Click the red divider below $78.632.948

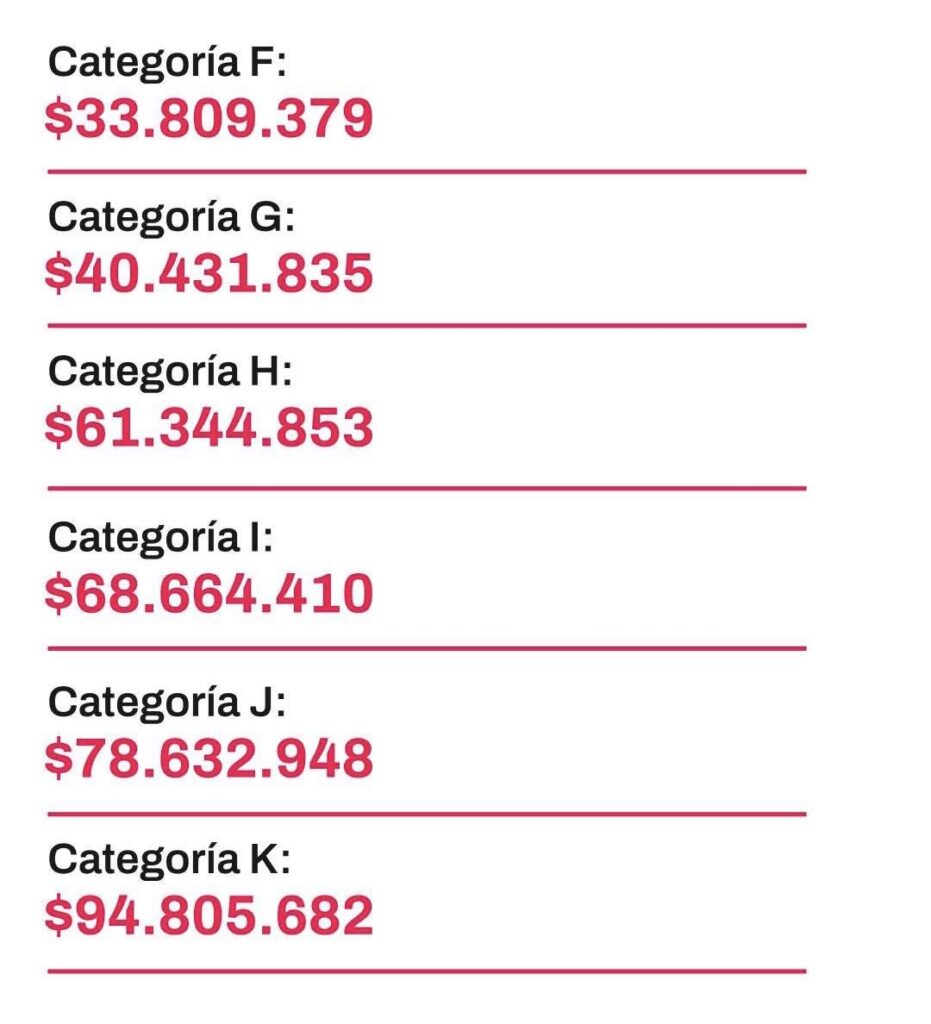coord(426,814)
